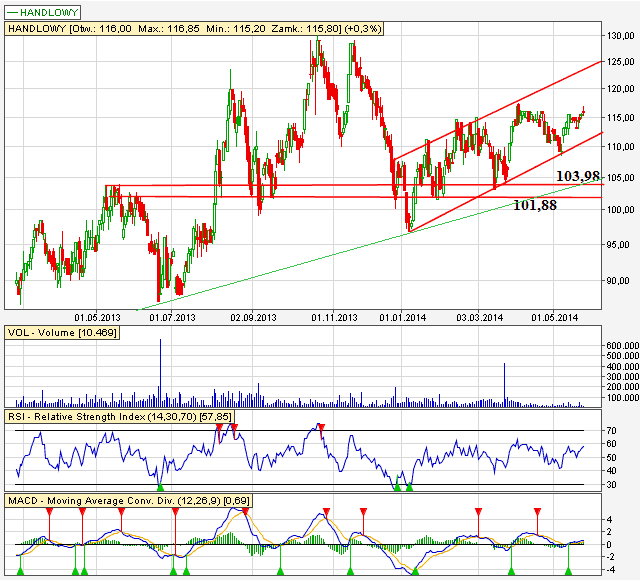Click the MACD 4 axis label
The image size is (640, 581).
point(609,520)
